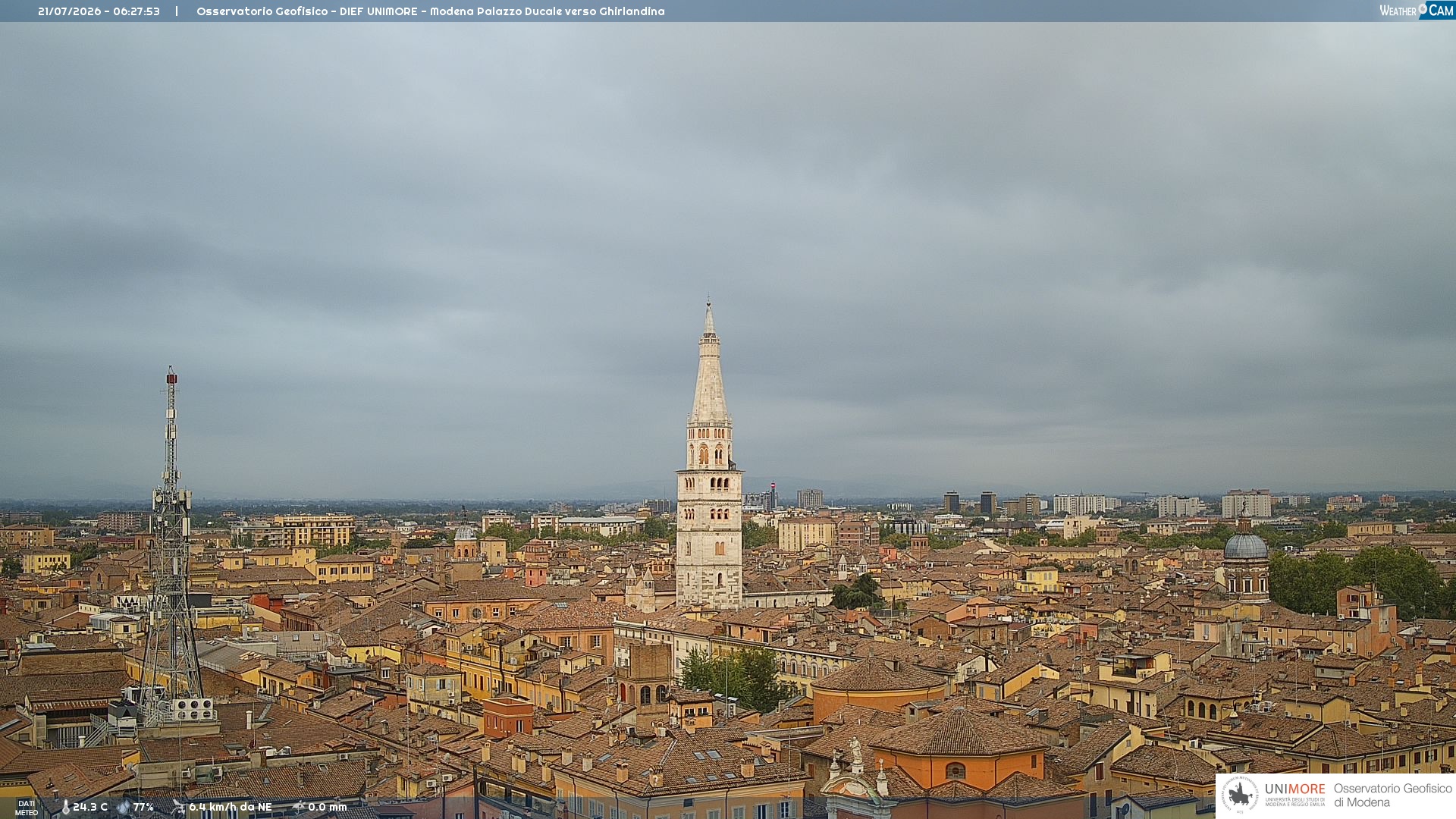1456x819 pixels.
Task: Click the wind reading 6.4 km/h da NE
Action: click(231, 807)
